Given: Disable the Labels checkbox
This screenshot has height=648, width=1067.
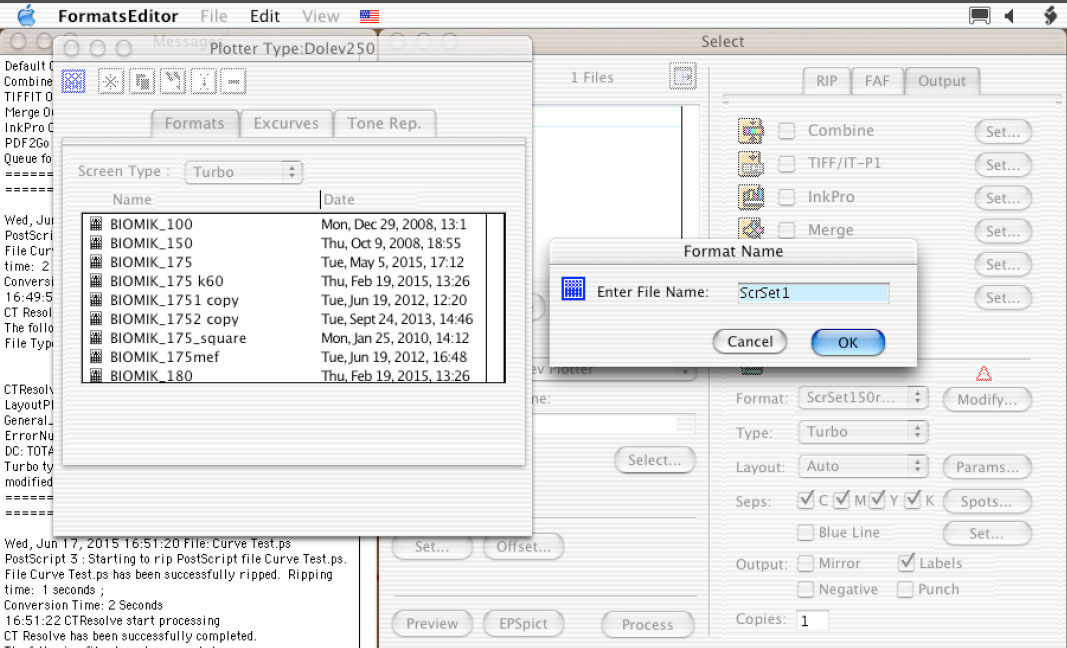Looking at the screenshot, I should [906, 562].
